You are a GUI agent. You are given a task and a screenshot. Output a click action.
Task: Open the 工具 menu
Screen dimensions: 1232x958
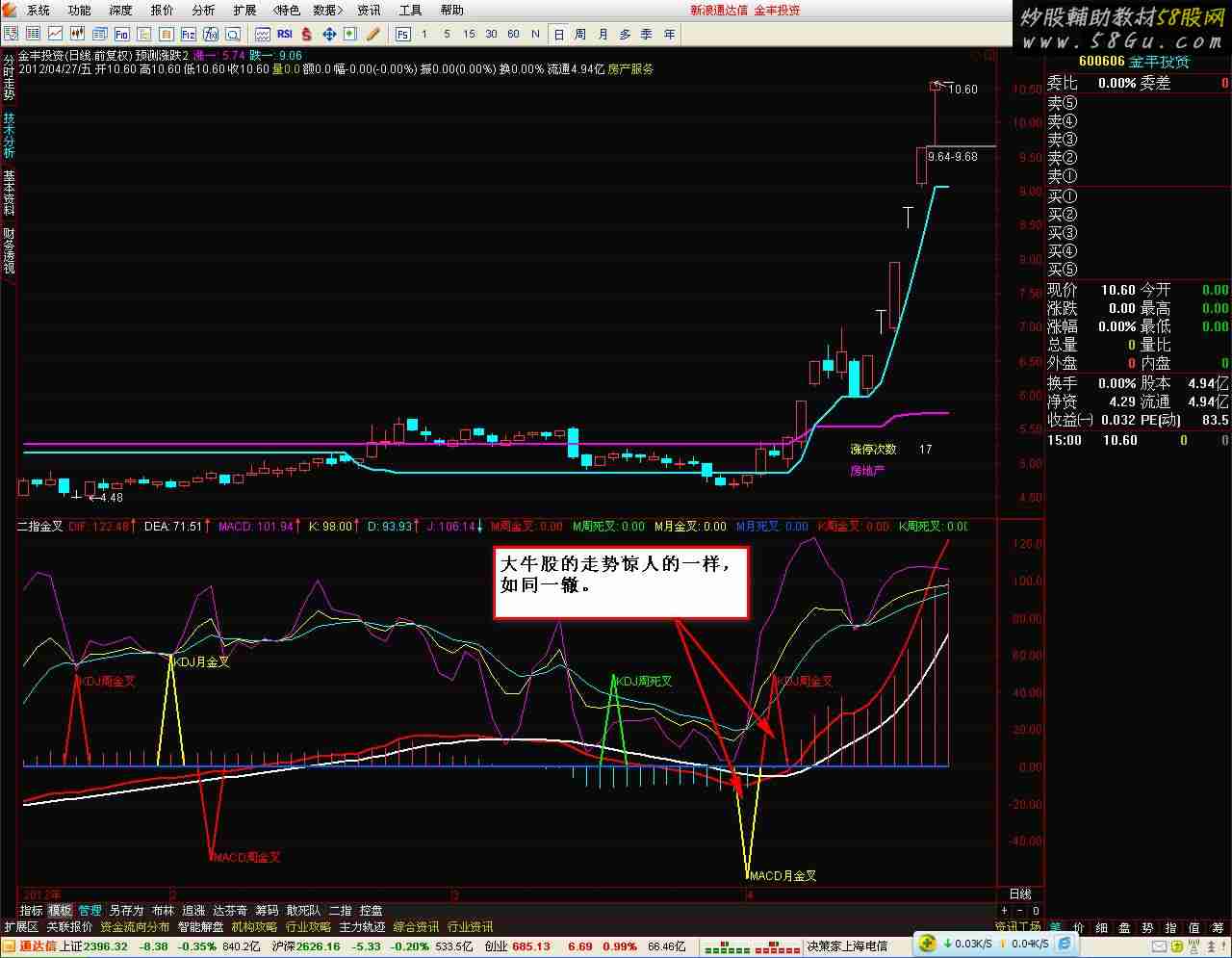(x=410, y=10)
